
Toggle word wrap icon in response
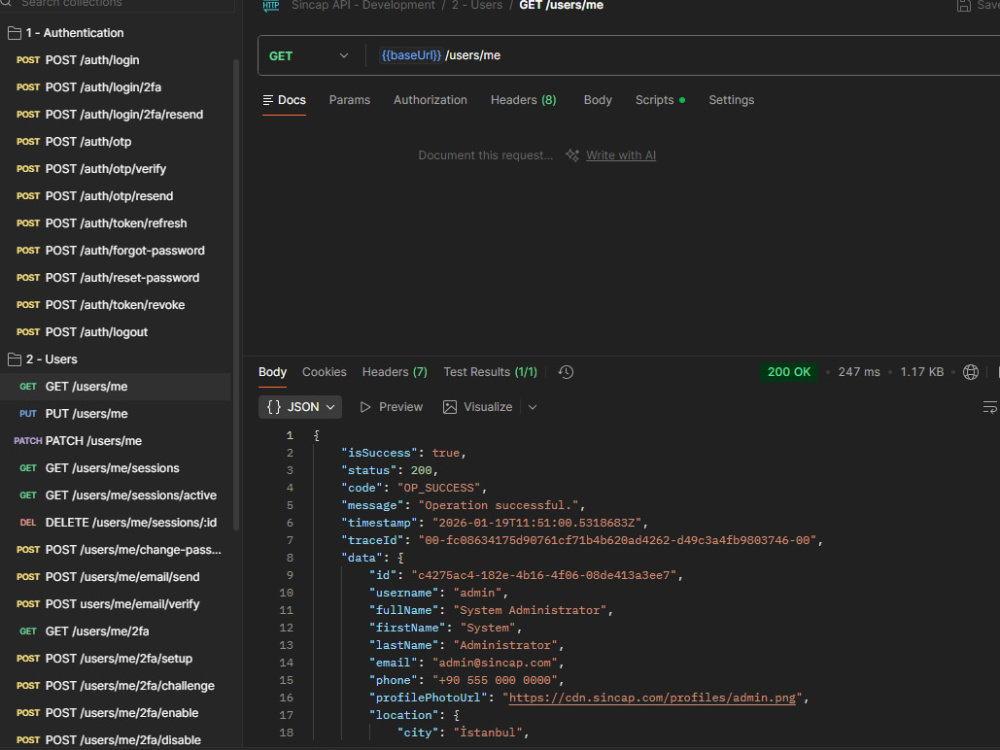point(990,407)
